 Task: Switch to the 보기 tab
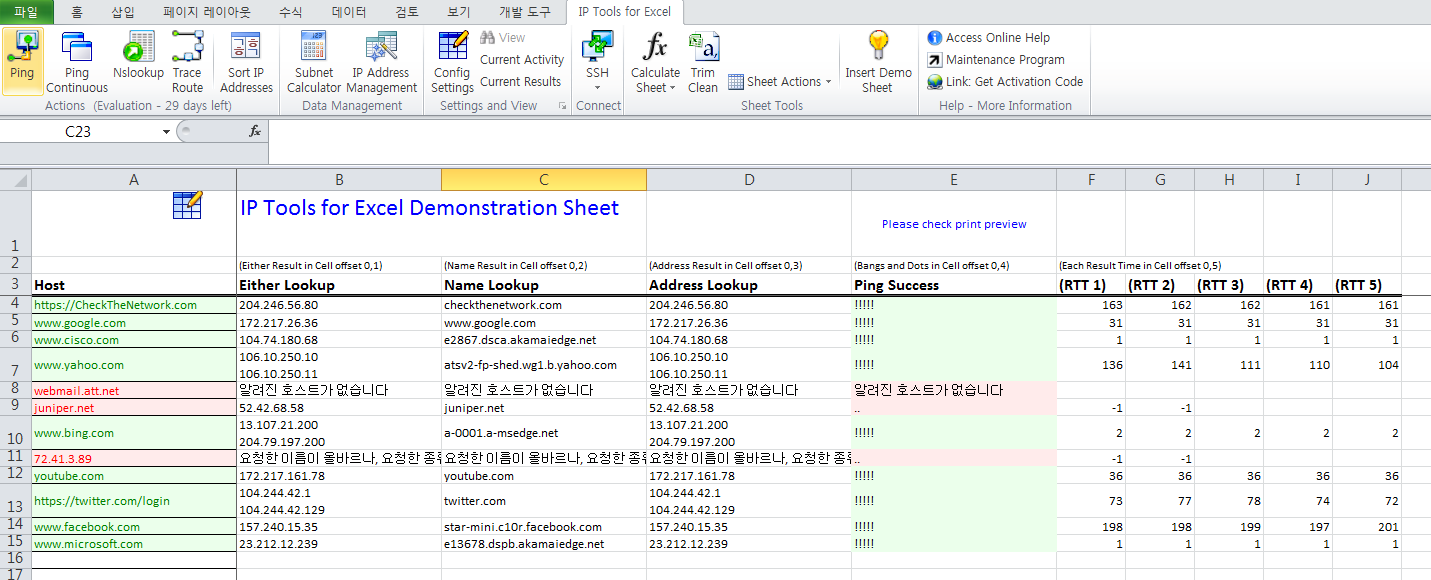point(459,12)
